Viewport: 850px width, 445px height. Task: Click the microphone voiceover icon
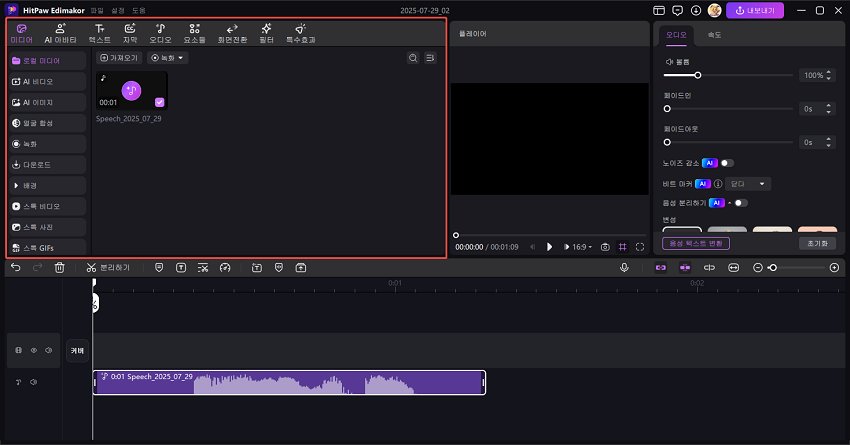pos(624,267)
